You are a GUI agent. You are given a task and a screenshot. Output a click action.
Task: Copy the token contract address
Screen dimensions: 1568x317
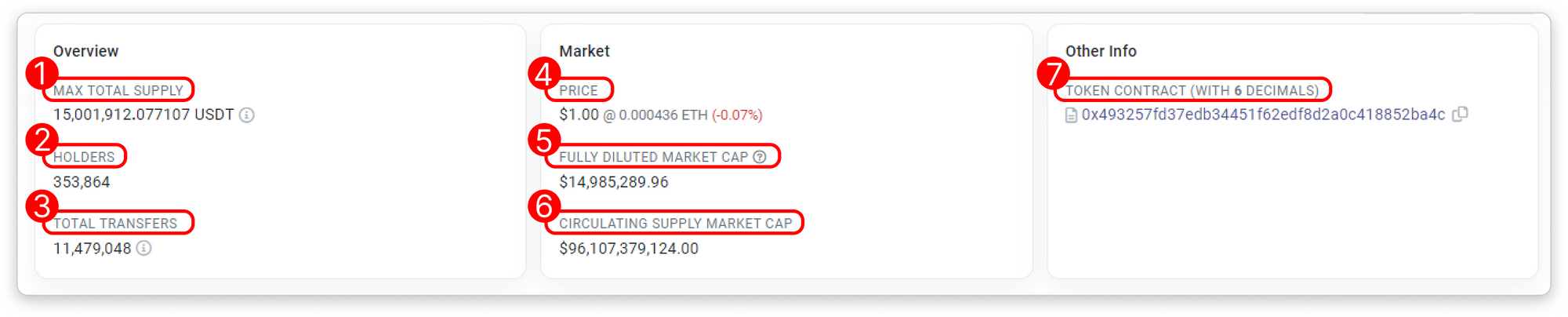click(x=1460, y=115)
